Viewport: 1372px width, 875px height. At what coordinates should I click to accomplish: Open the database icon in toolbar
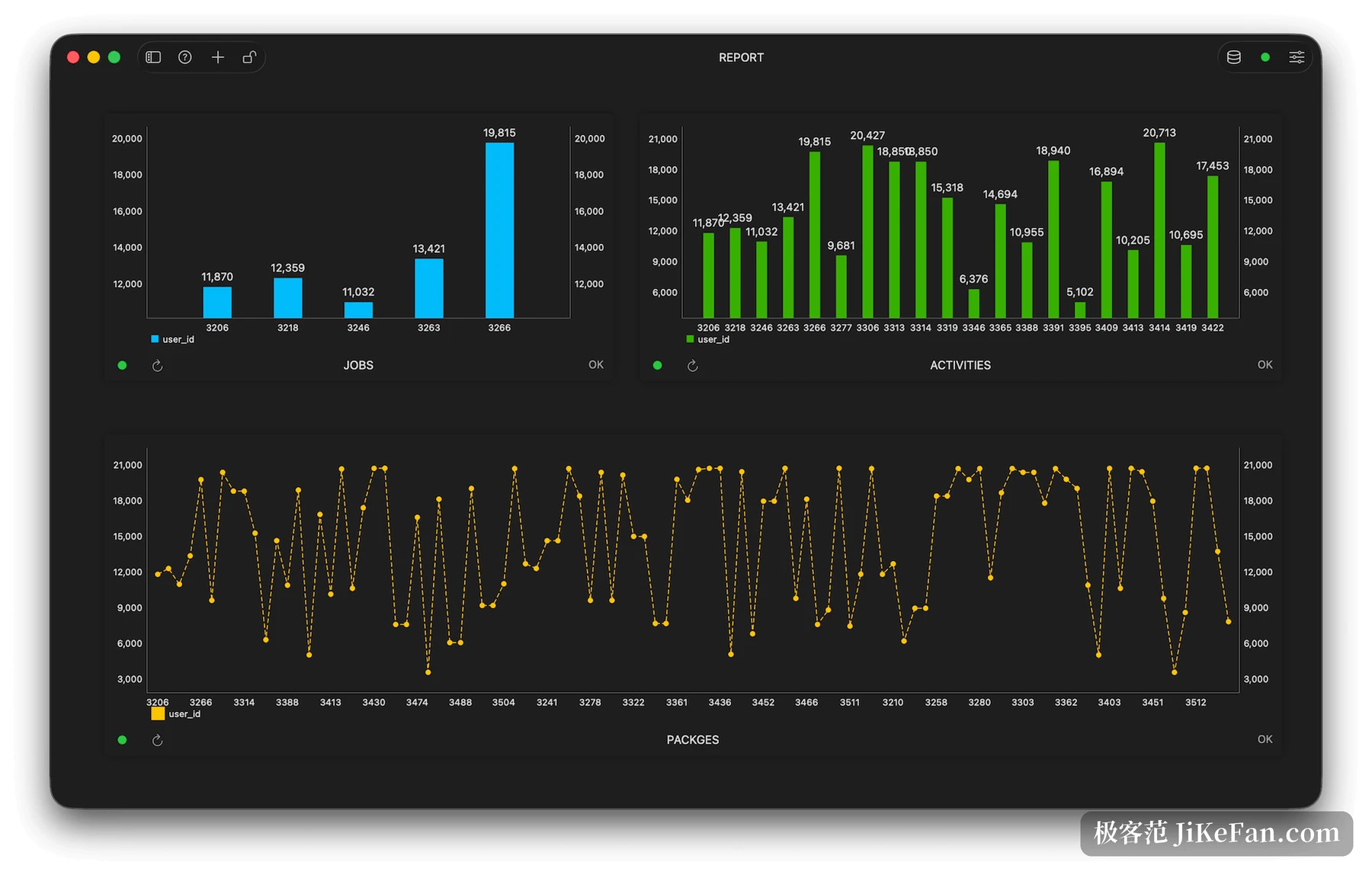click(x=1234, y=57)
